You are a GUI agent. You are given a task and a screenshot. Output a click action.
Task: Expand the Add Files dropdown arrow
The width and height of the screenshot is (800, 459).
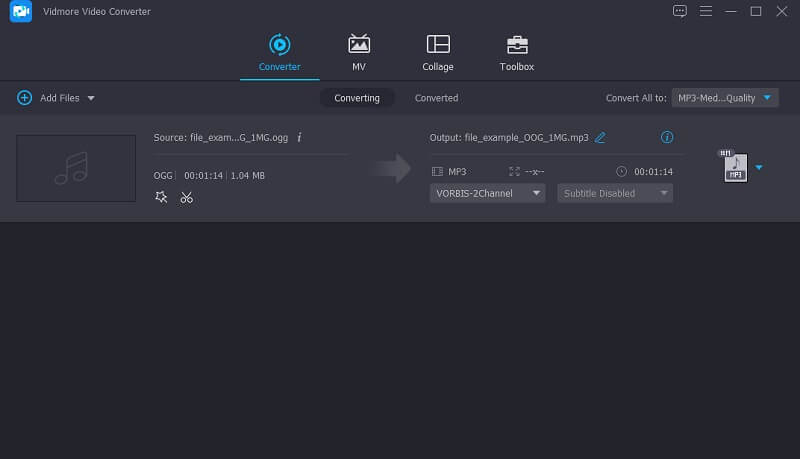point(91,98)
